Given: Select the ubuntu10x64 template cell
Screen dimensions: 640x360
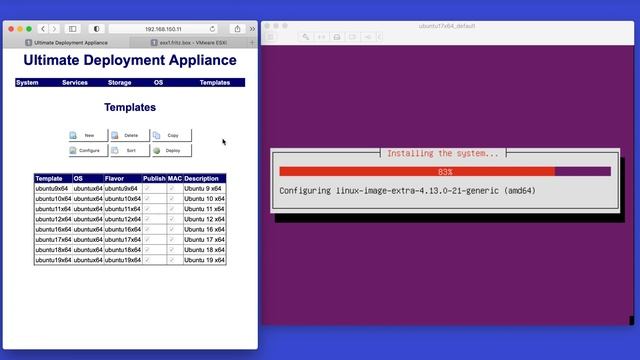Looking at the screenshot, I should click(53, 198).
